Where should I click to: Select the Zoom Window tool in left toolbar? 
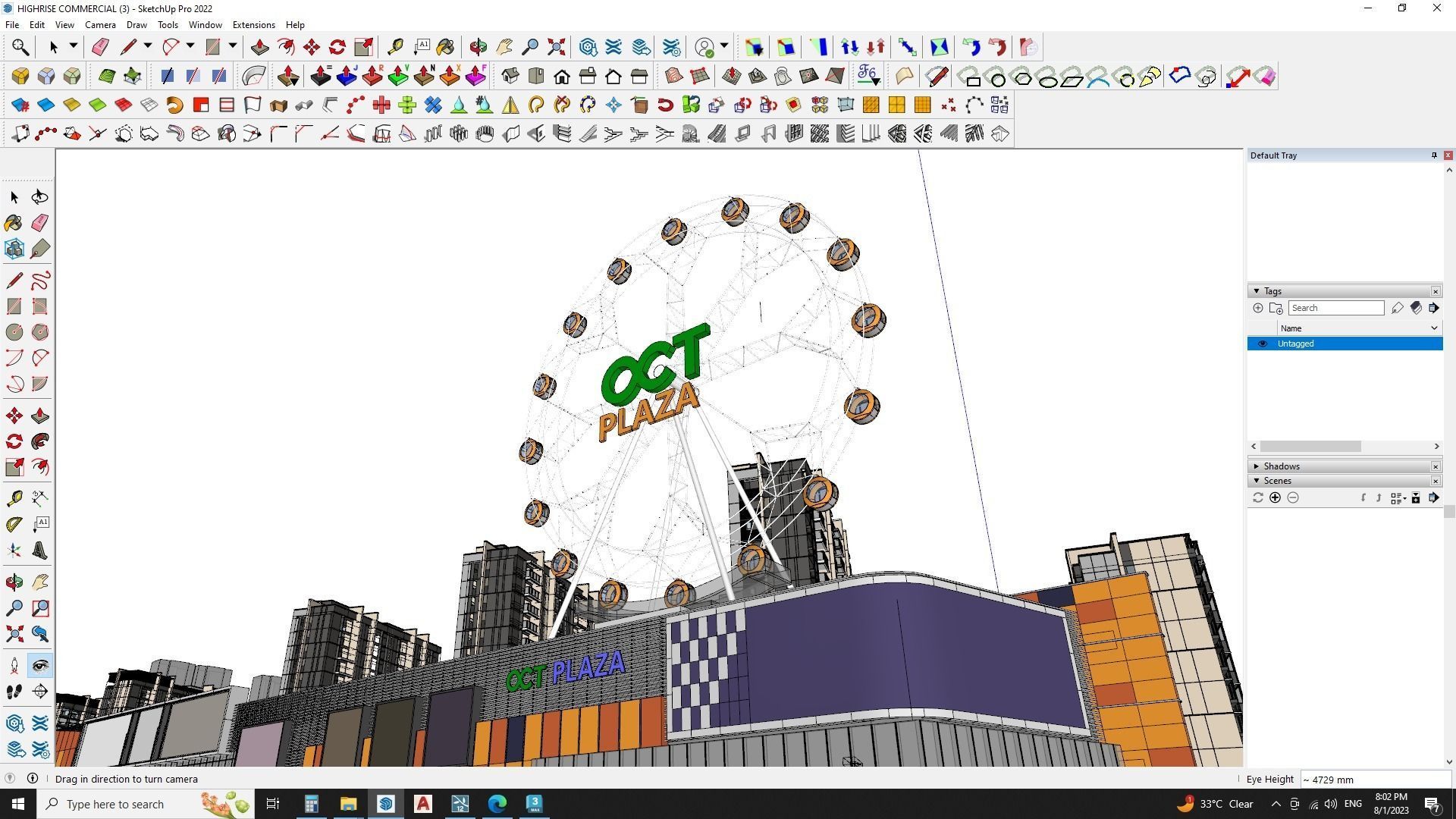point(40,608)
